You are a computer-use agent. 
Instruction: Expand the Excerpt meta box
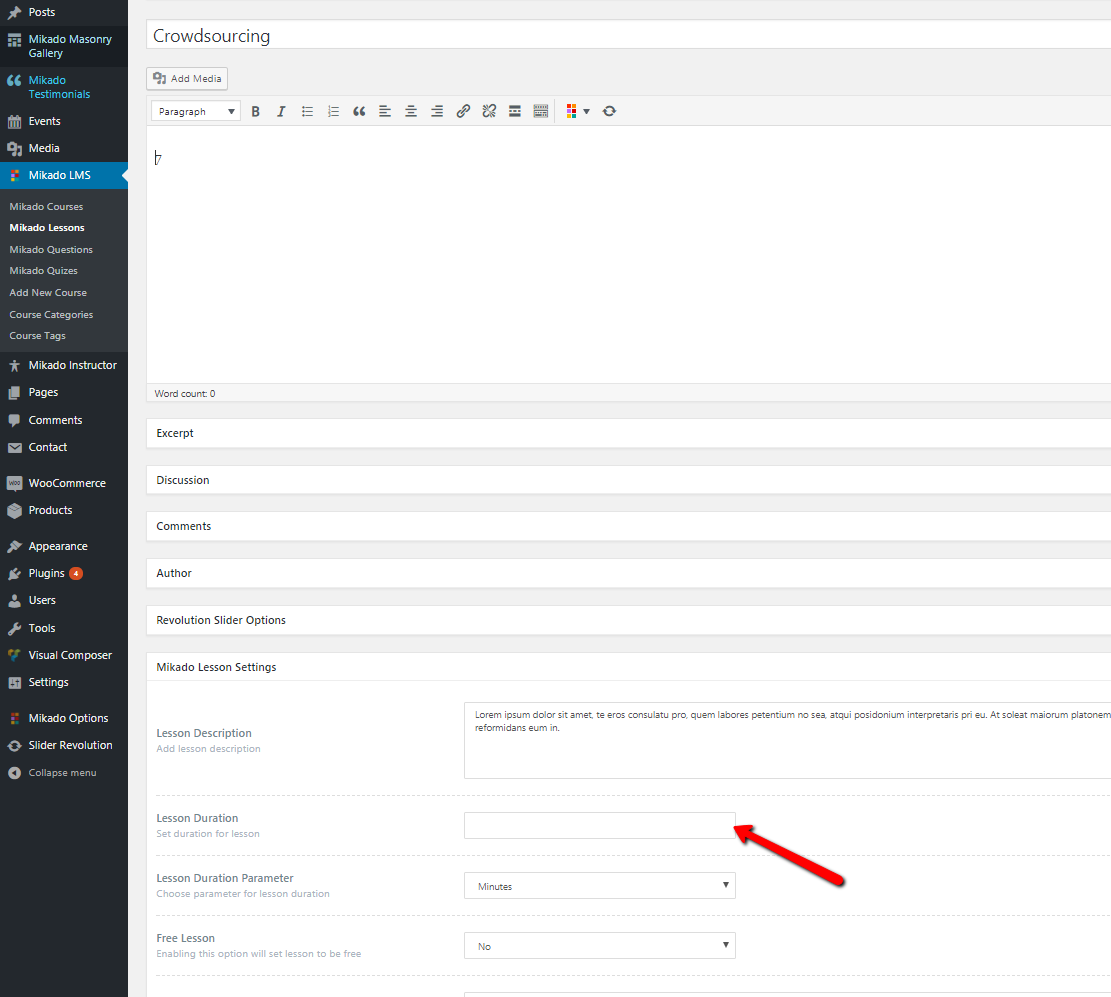[628, 433]
